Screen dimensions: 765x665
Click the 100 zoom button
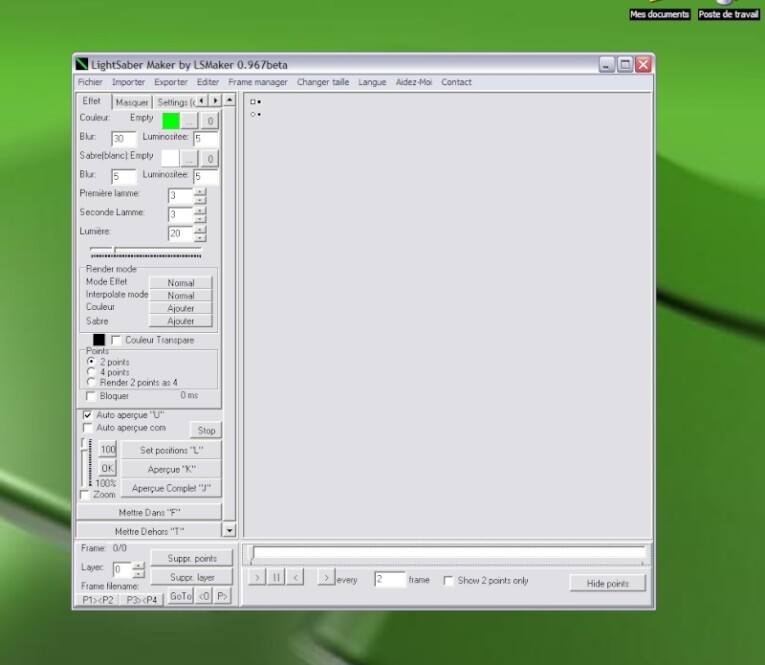pyautogui.click(x=108, y=449)
